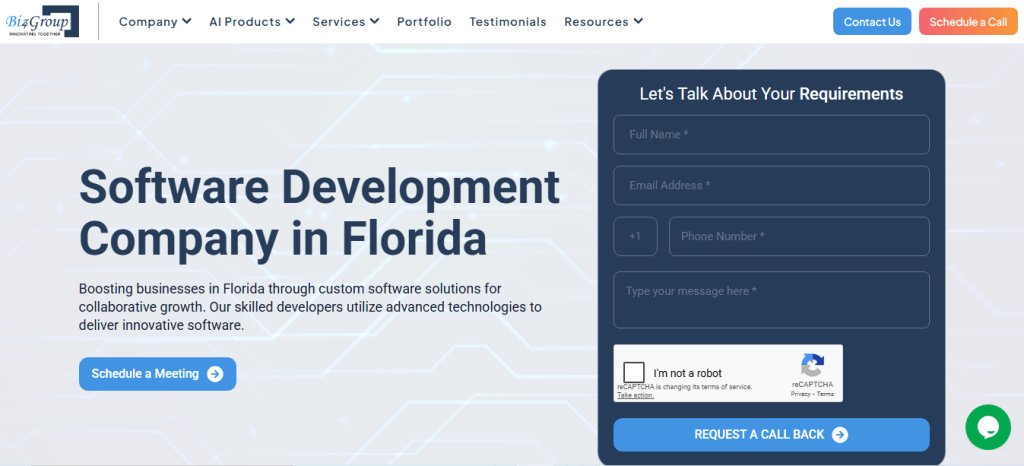Expand the Company dropdown menu

(x=155, y=21)
